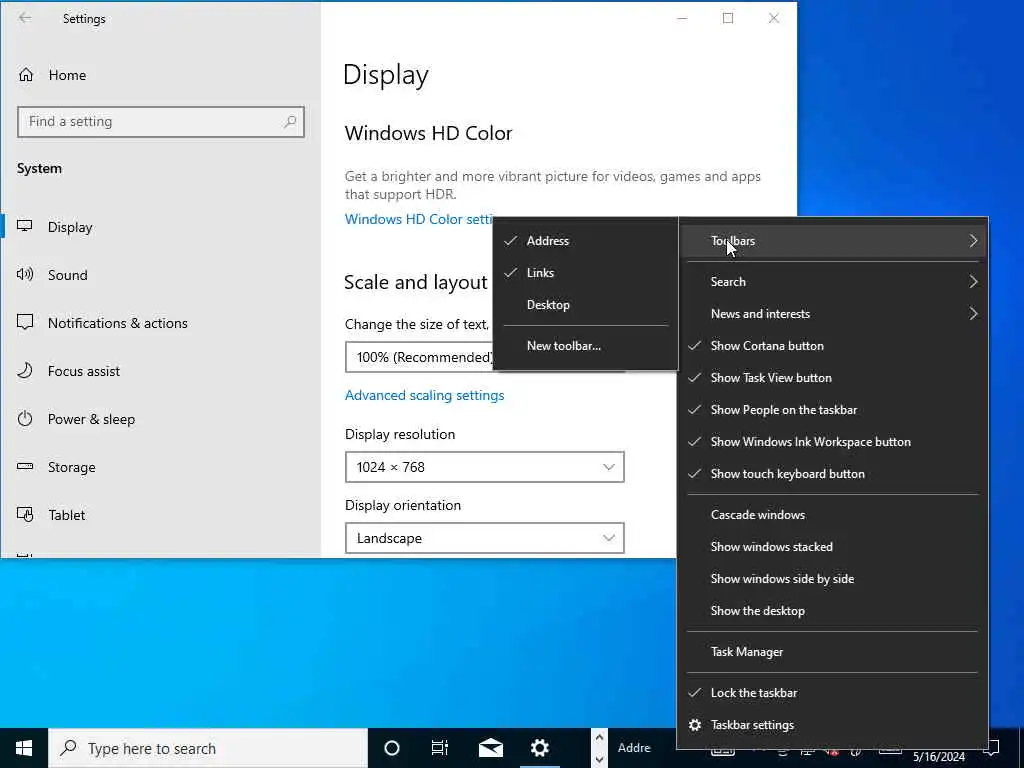Select Show windows side by side
The height and width of the screenshot is (768, 1024).
[x=833, y=579]
